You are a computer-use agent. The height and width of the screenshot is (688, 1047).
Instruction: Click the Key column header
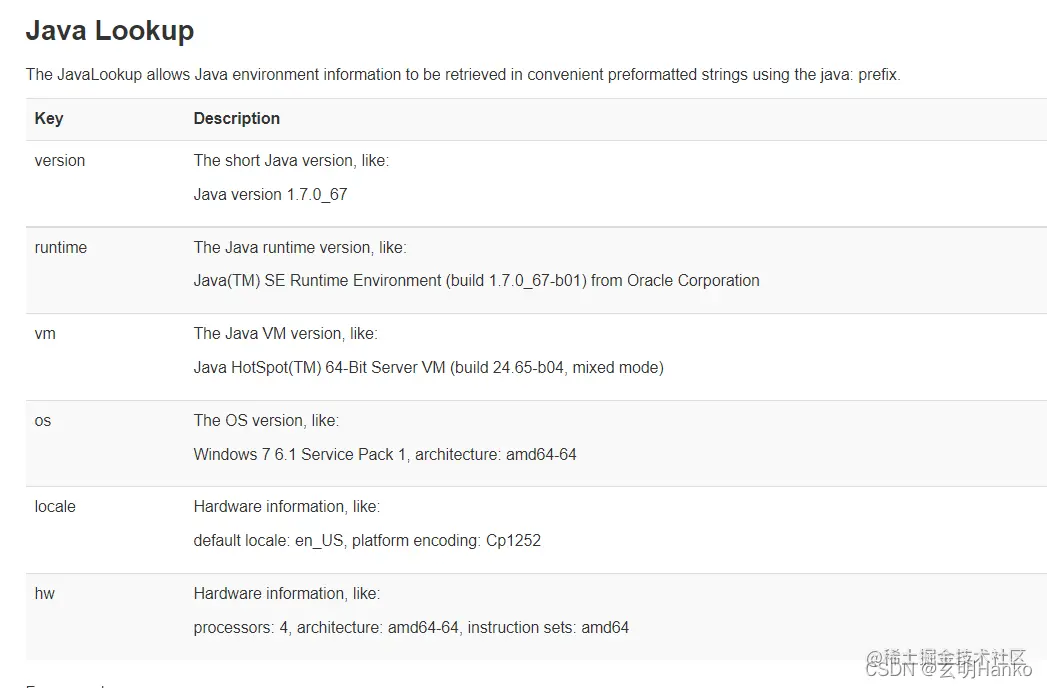49,118
